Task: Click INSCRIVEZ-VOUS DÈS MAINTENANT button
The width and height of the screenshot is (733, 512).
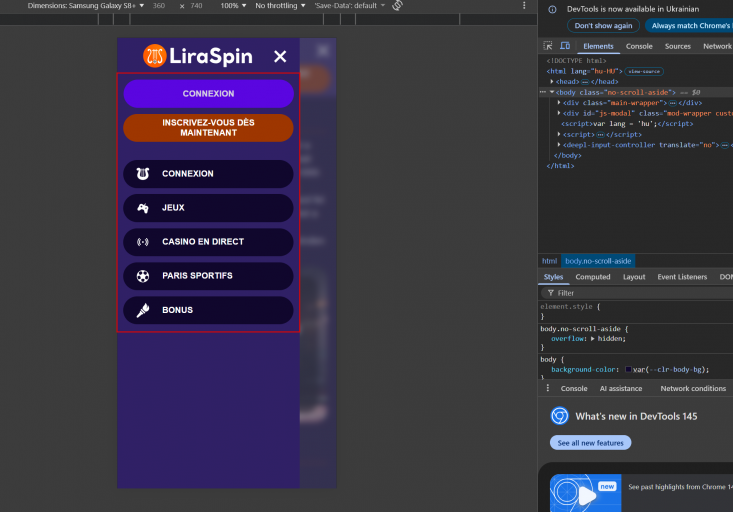Action: pyautogui.click(x=208, y=128)
